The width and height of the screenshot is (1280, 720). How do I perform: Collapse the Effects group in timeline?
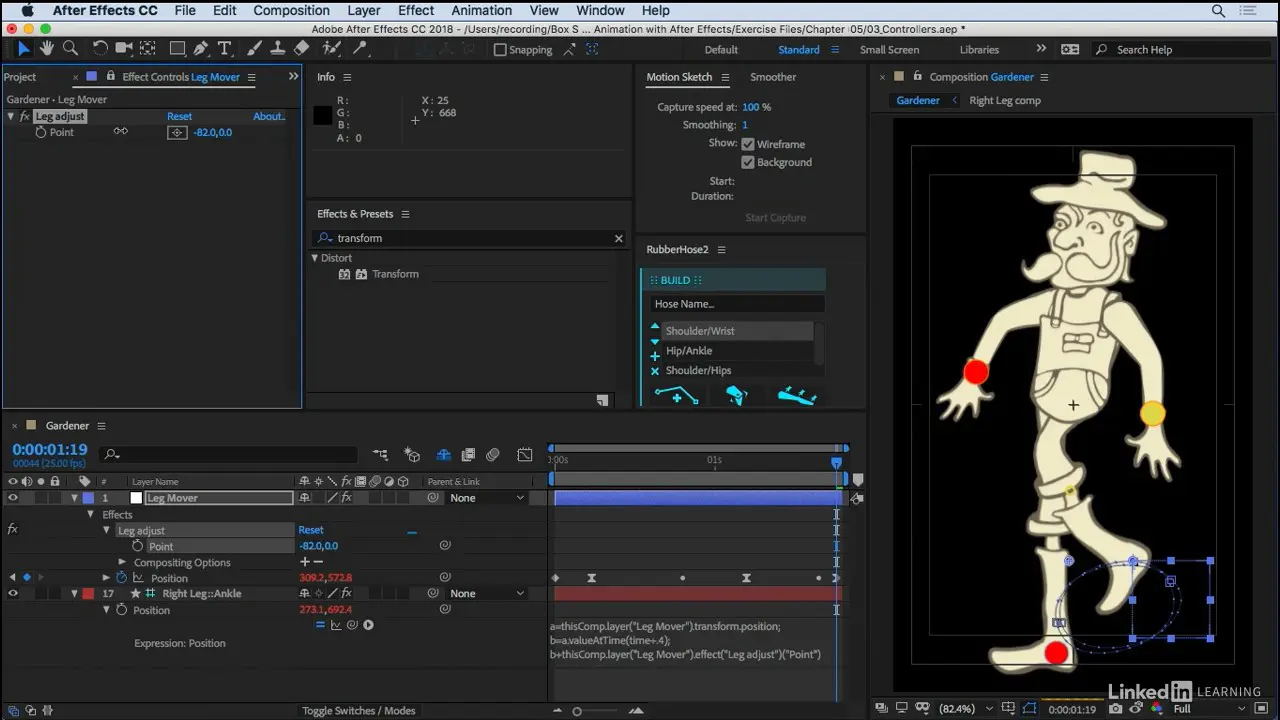pos(91,514)
